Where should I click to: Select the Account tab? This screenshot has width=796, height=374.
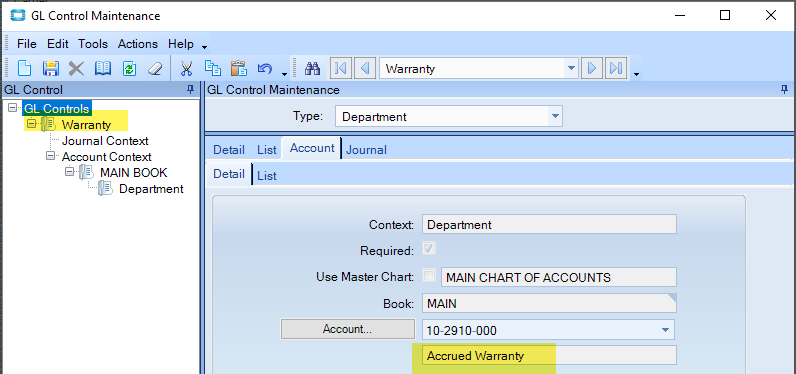click(312, 148)
